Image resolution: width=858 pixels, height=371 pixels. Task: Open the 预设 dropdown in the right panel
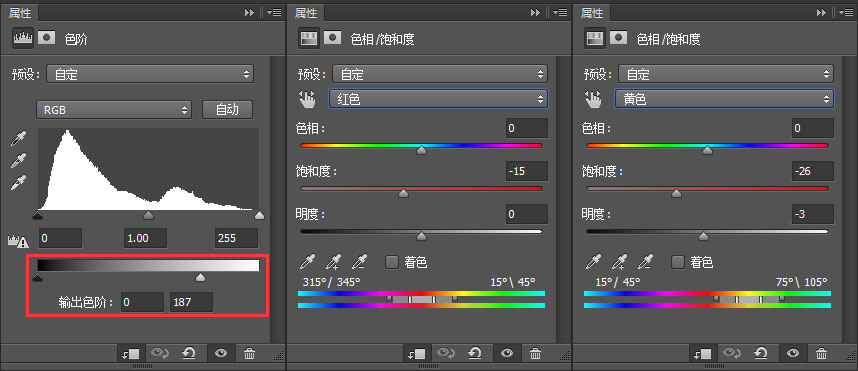click(x=726, y=74)
